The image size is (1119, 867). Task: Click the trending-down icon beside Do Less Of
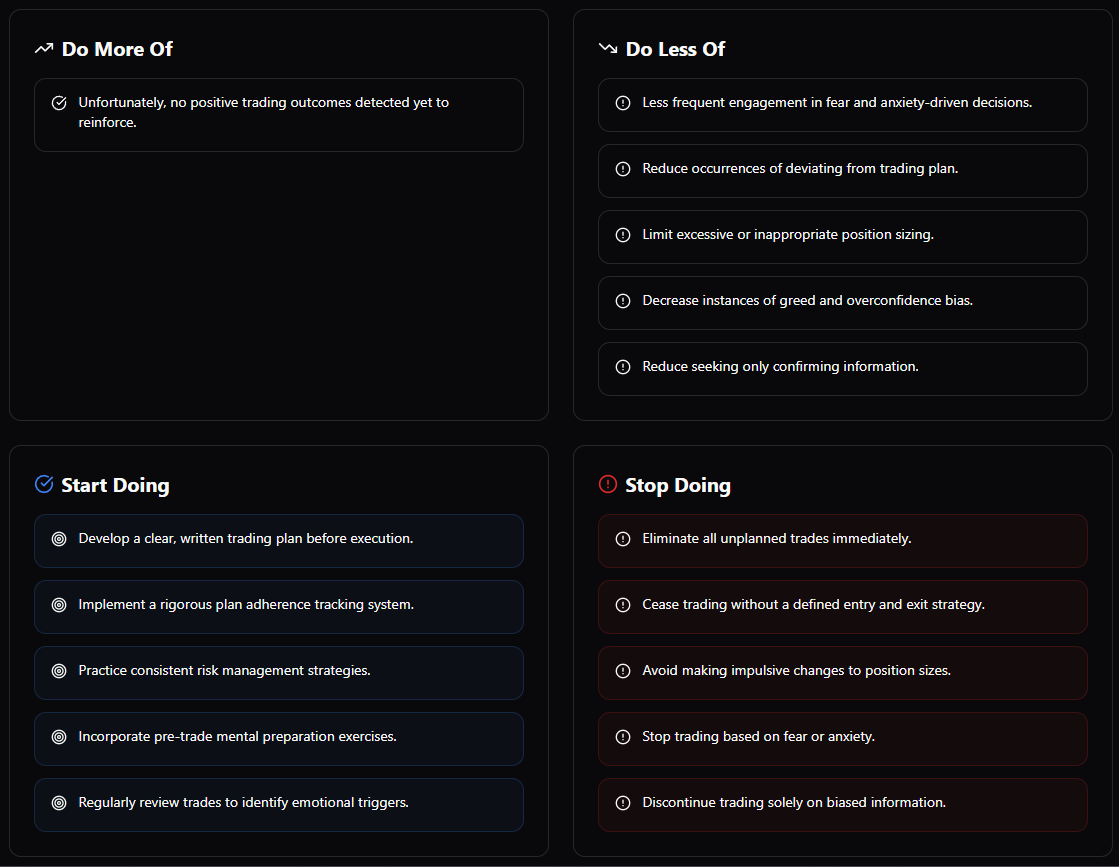coord(607,49)
